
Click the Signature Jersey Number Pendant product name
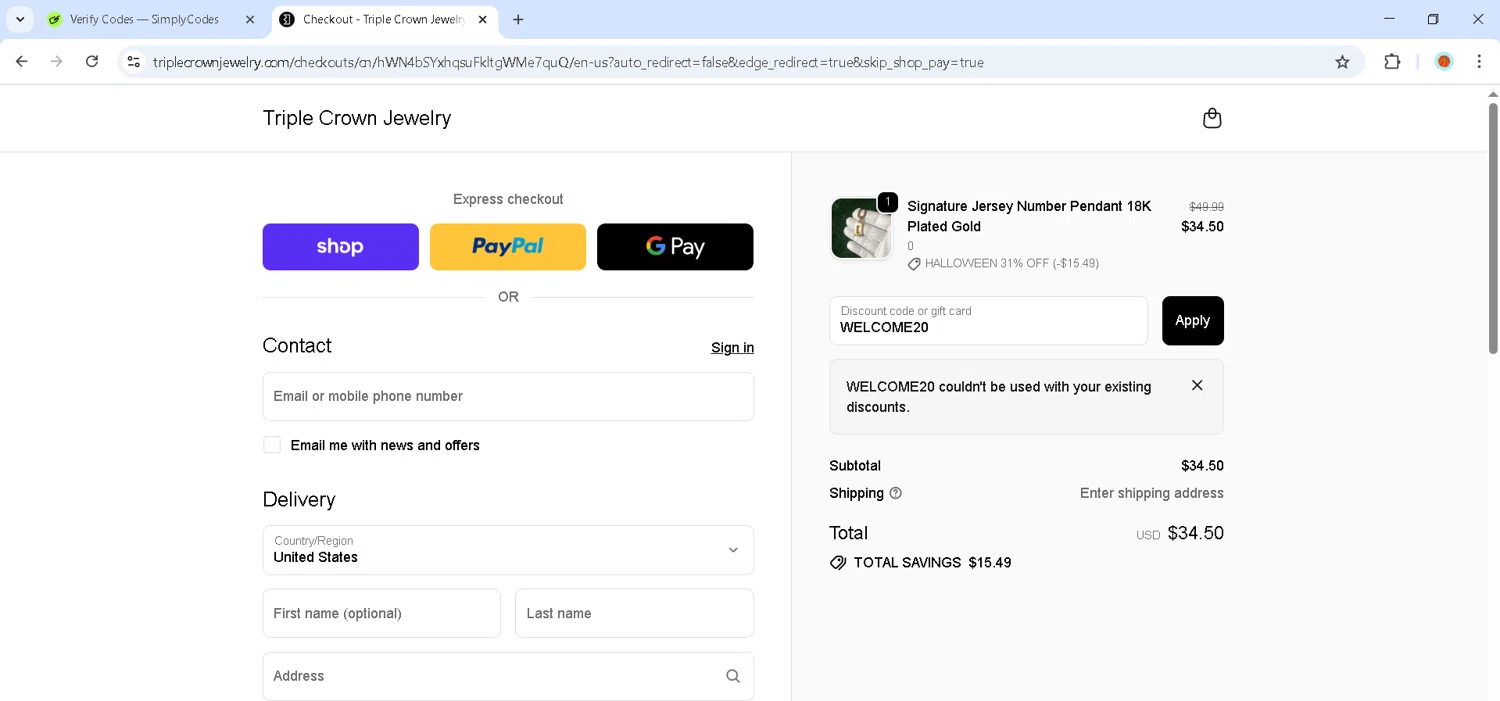click(1029, 216)
